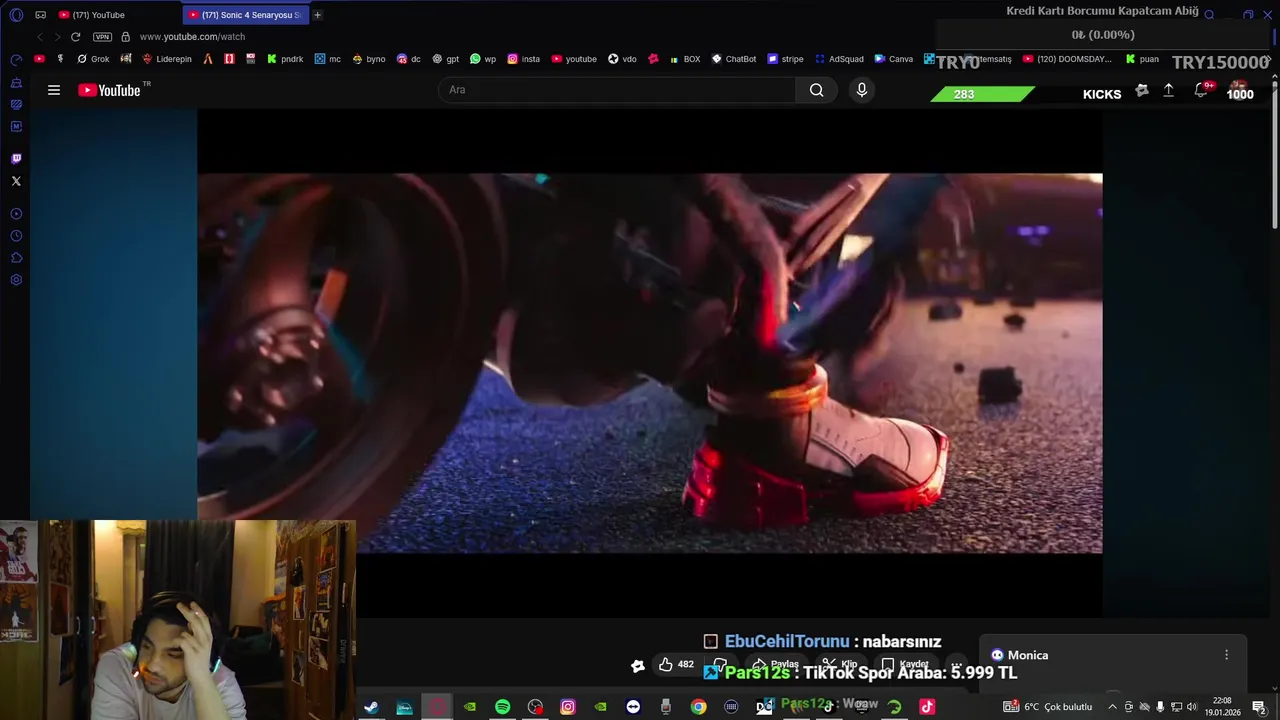Open the '(120) DOOMSDAY...' bookmark
1280x720 pixels.
pos(1067,59)
